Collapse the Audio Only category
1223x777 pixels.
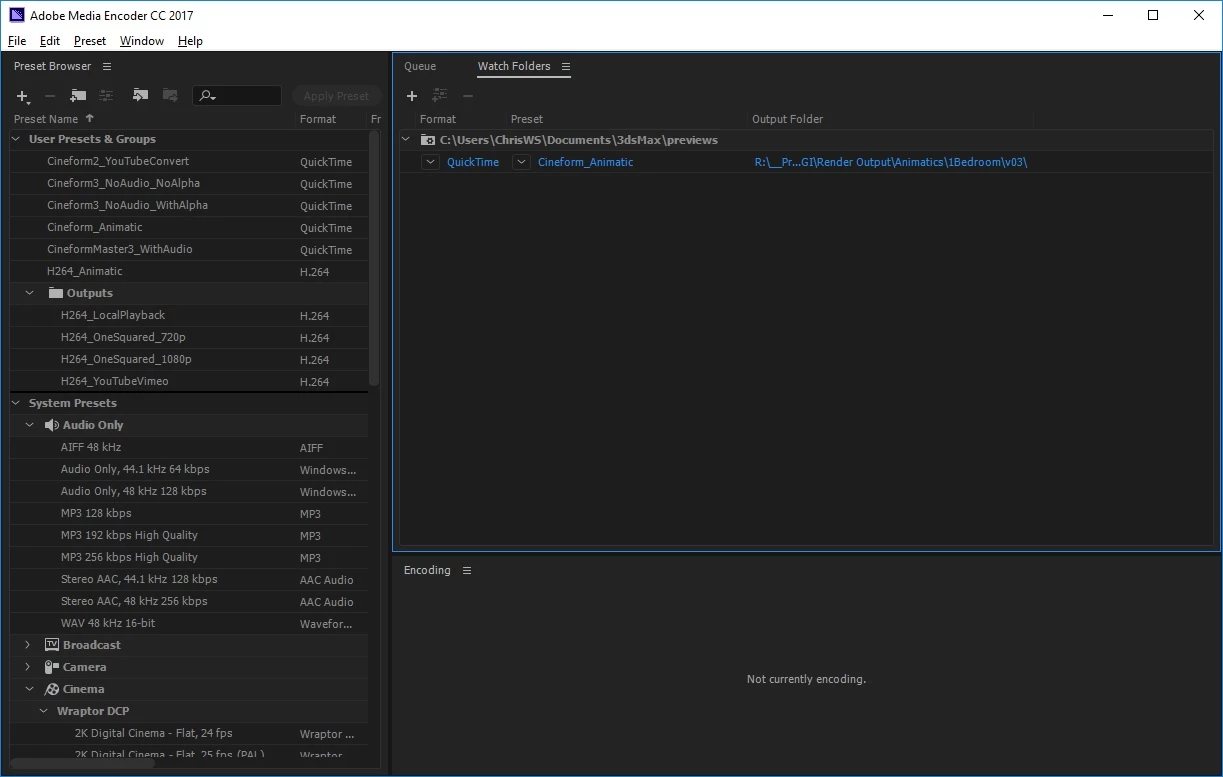[x=30, y=425]
